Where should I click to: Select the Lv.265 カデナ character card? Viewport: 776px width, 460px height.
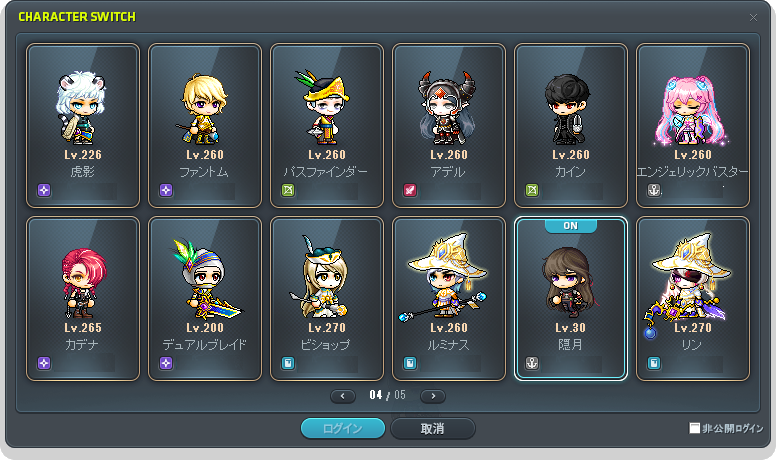point(83,299)
